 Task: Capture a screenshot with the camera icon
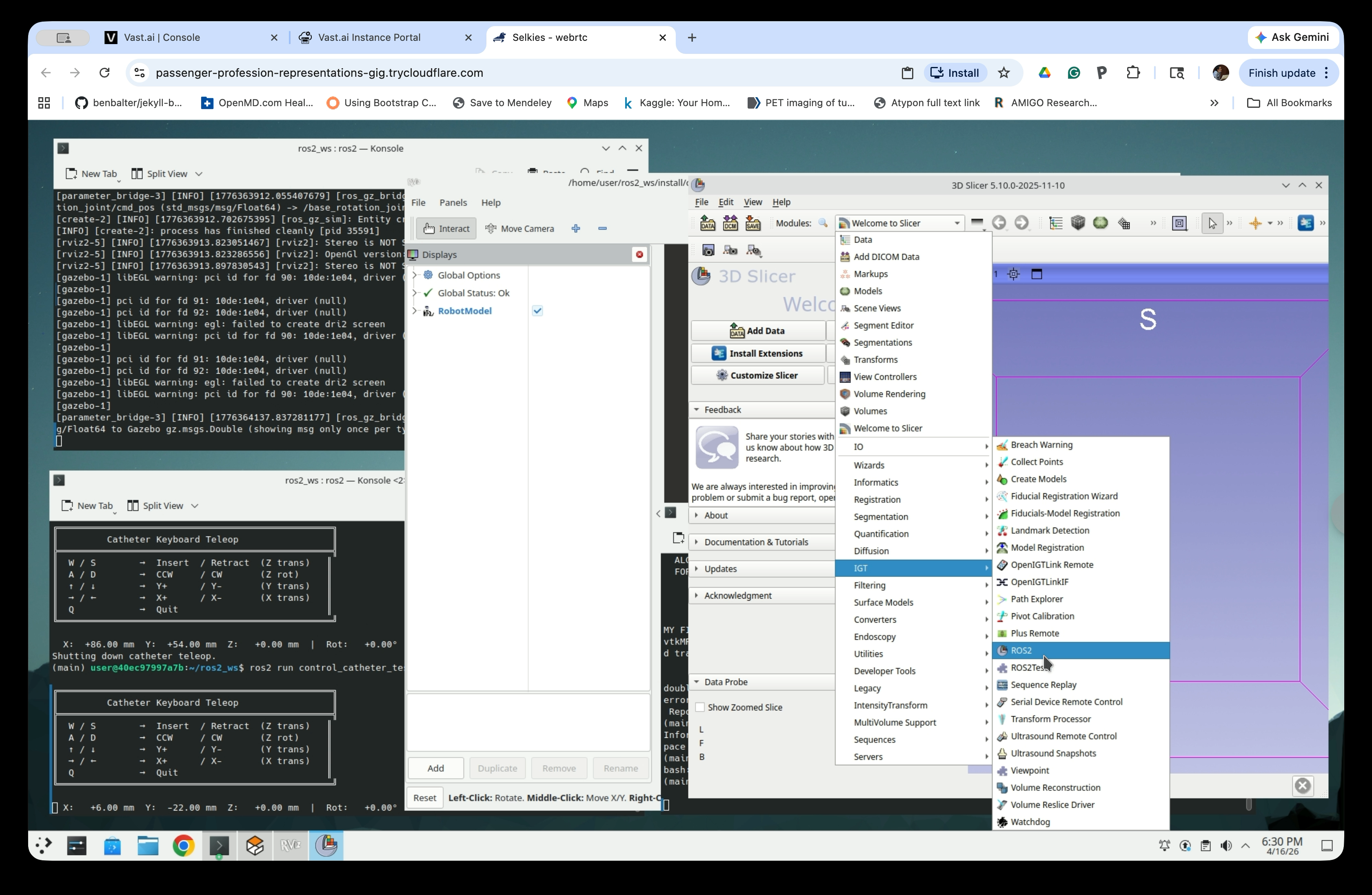coord(708,250)
